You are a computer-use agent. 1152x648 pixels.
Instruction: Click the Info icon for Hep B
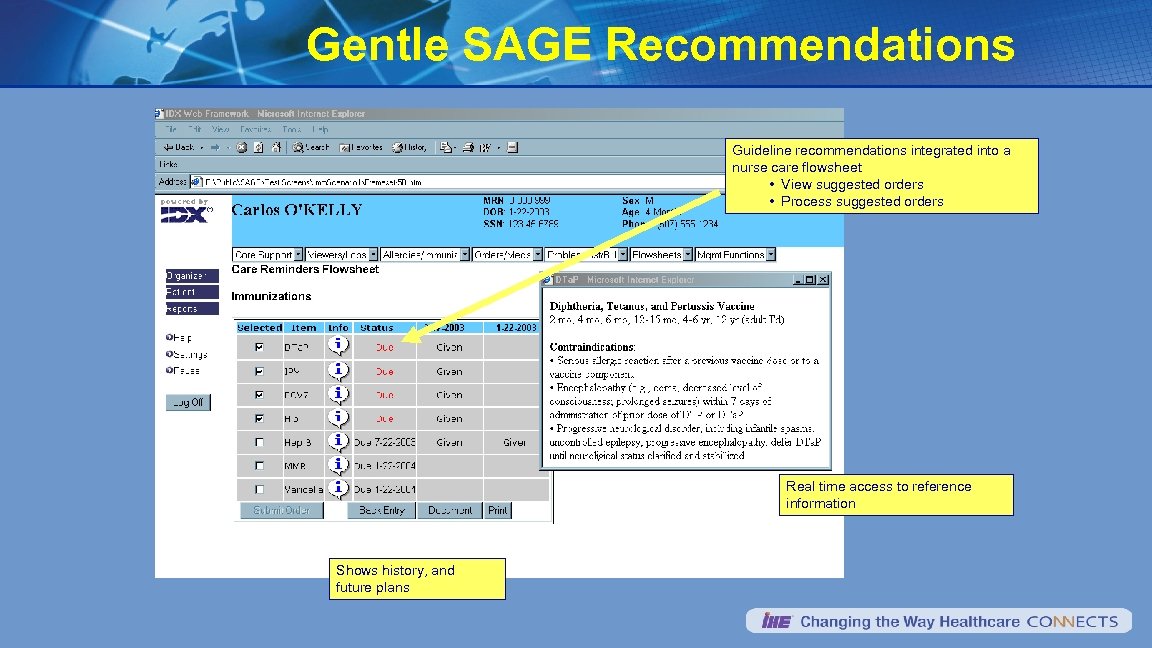click(339, 441)
